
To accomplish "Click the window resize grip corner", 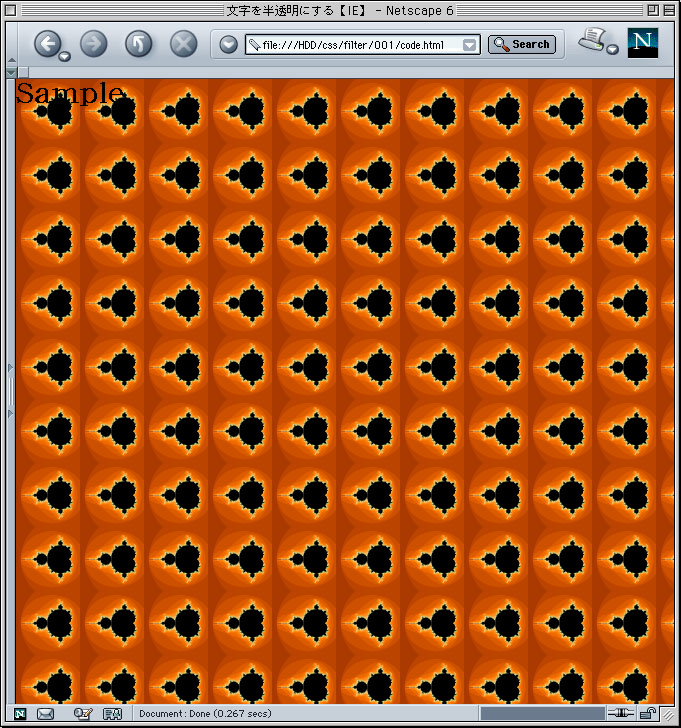I will point(668,714).
